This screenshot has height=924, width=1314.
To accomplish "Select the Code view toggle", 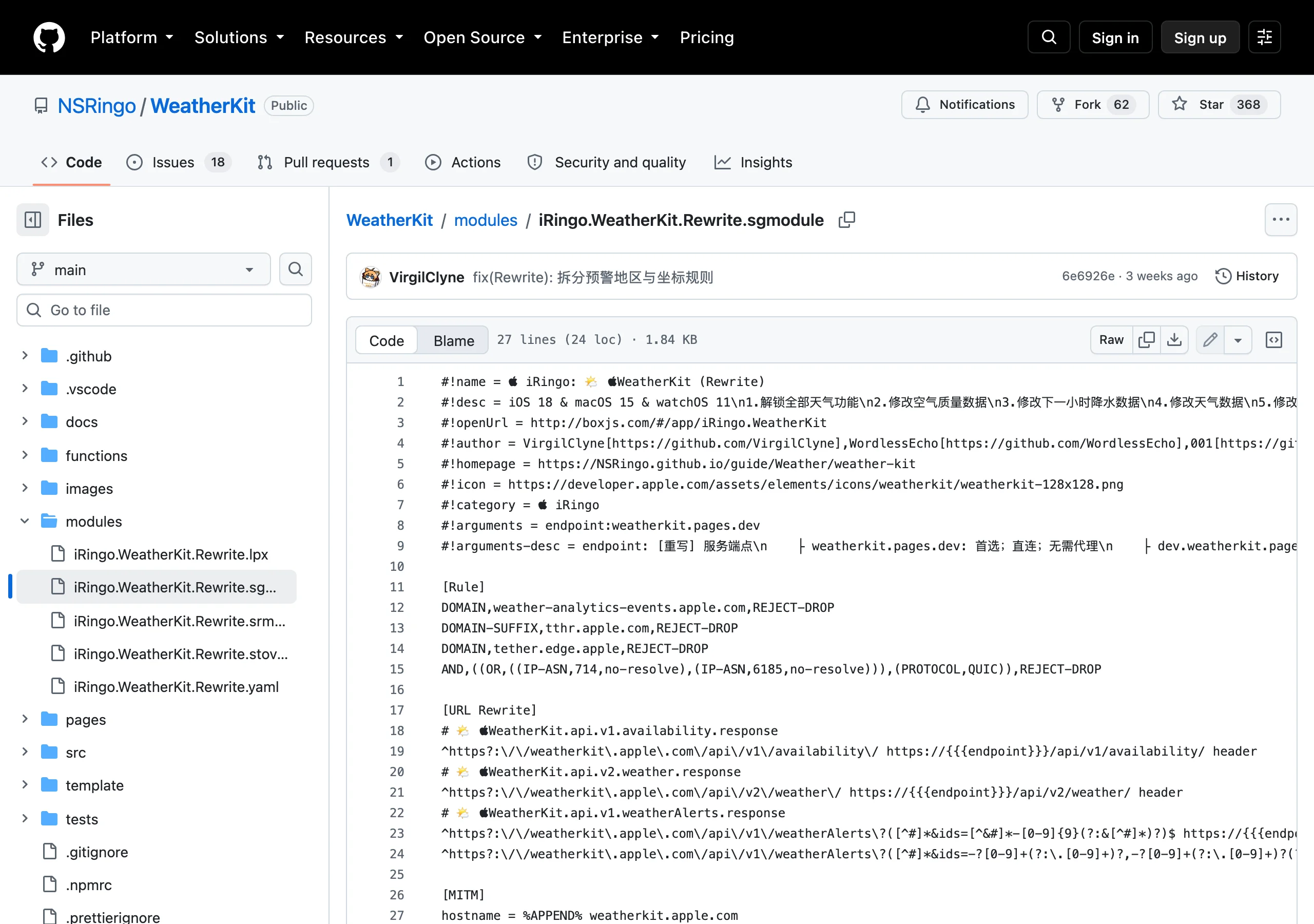I will [x=387, y=341].
